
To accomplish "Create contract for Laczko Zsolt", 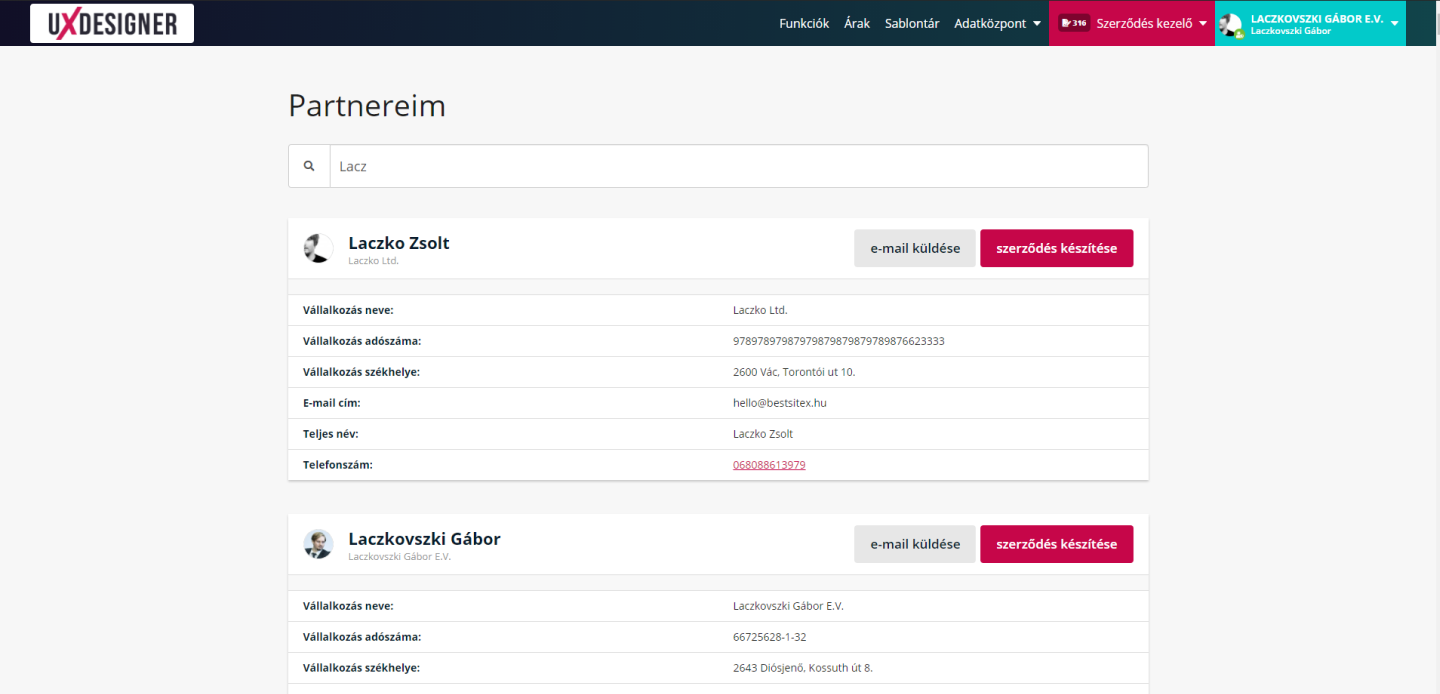I will 1056,248.
